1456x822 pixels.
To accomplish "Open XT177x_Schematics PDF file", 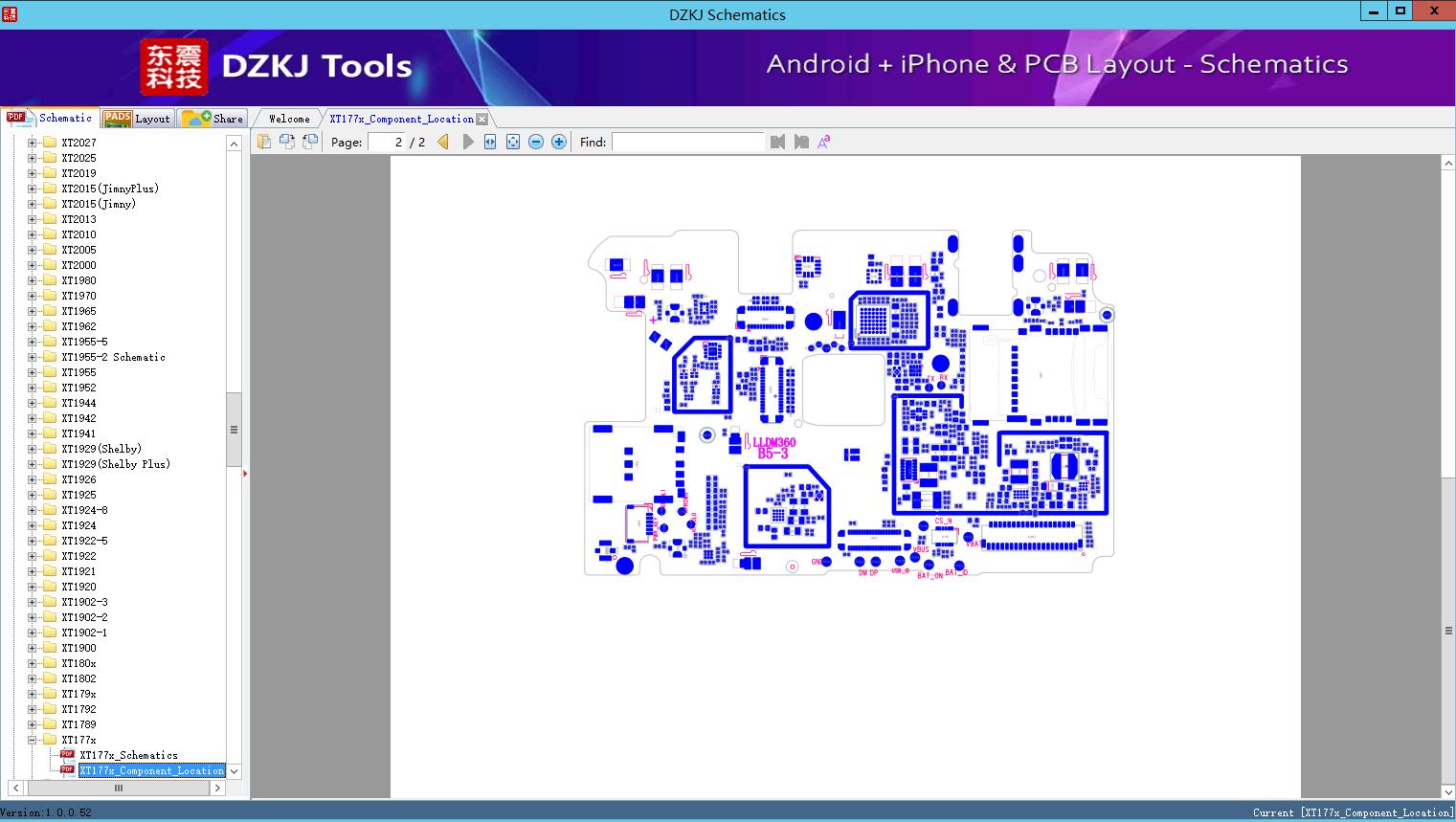I will 128,755.
